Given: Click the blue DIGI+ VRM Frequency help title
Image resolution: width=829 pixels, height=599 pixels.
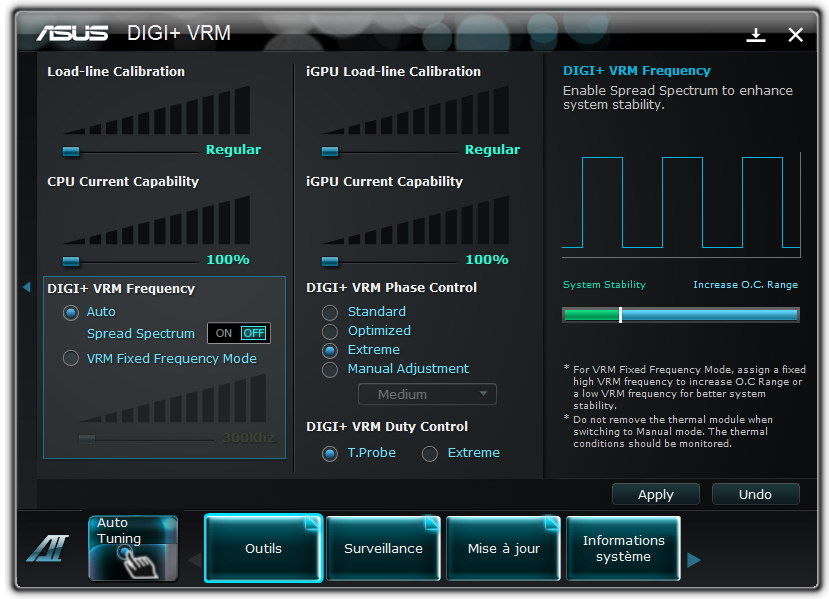Looking at the screenshot, I should [637, 71].
